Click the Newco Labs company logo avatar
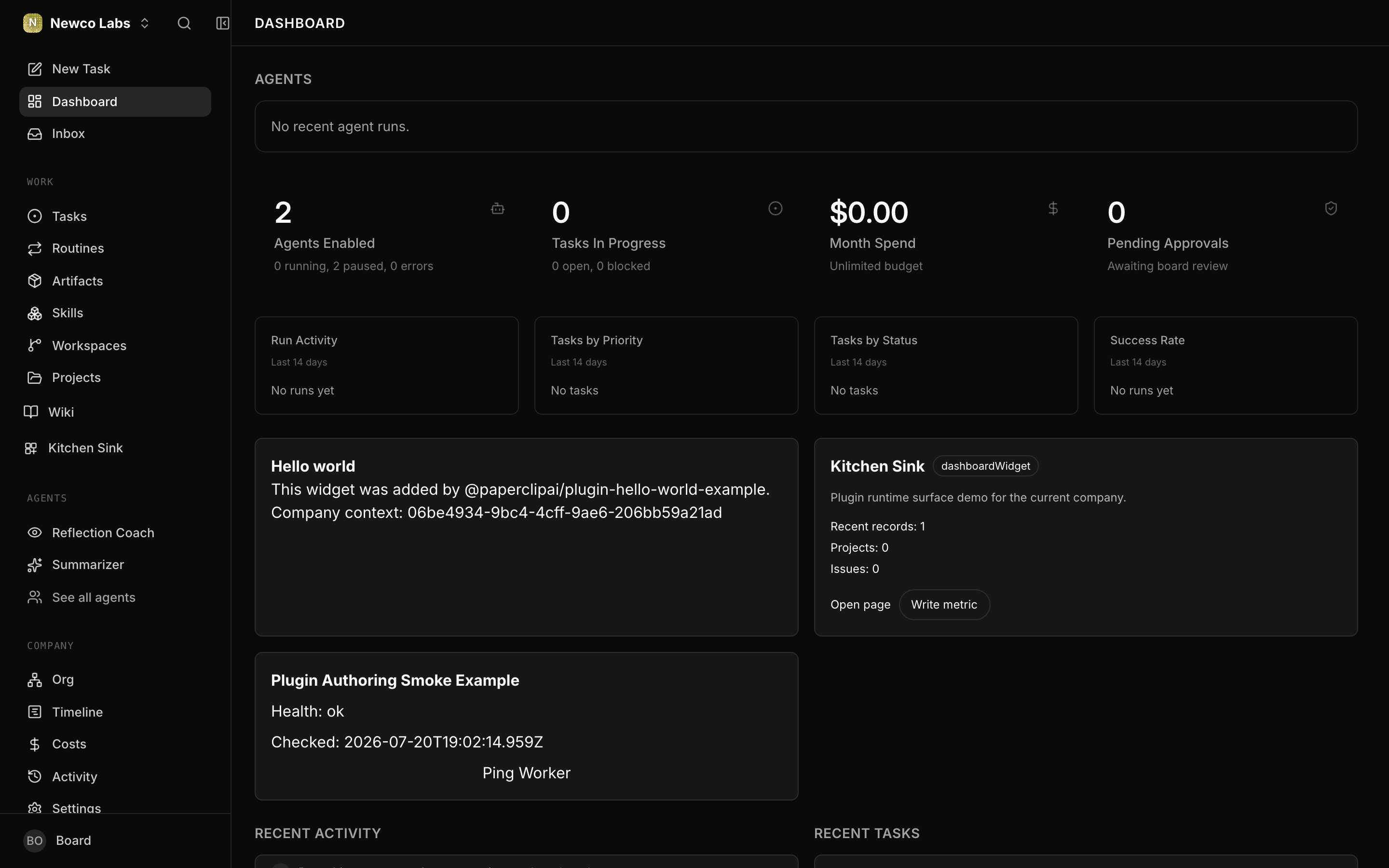The width and height of the screenshot is (1389, 868). [33, 23]
